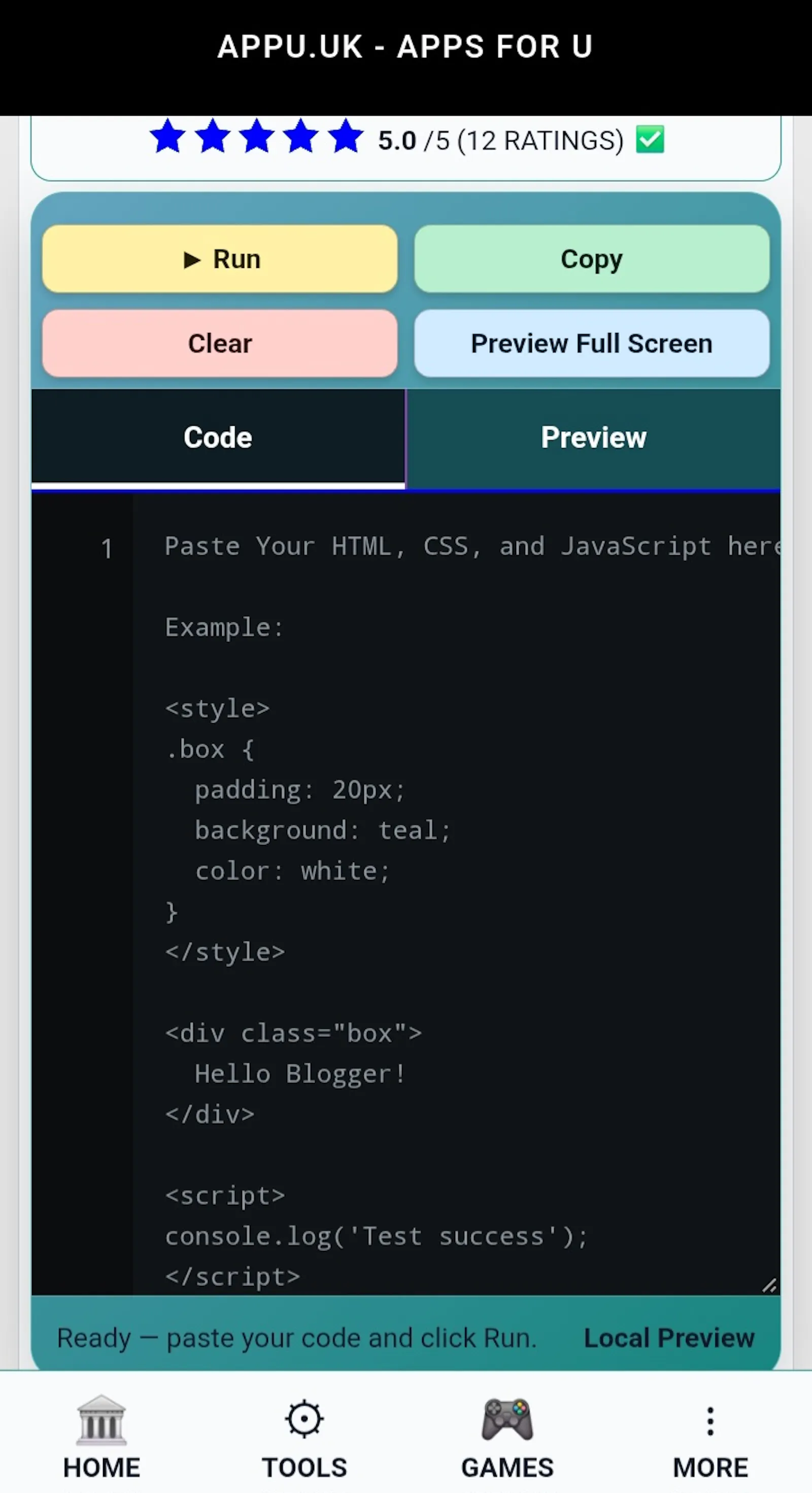Screen dimensions: 812x1493
Task: Click the third rating star
Action: 257,136
